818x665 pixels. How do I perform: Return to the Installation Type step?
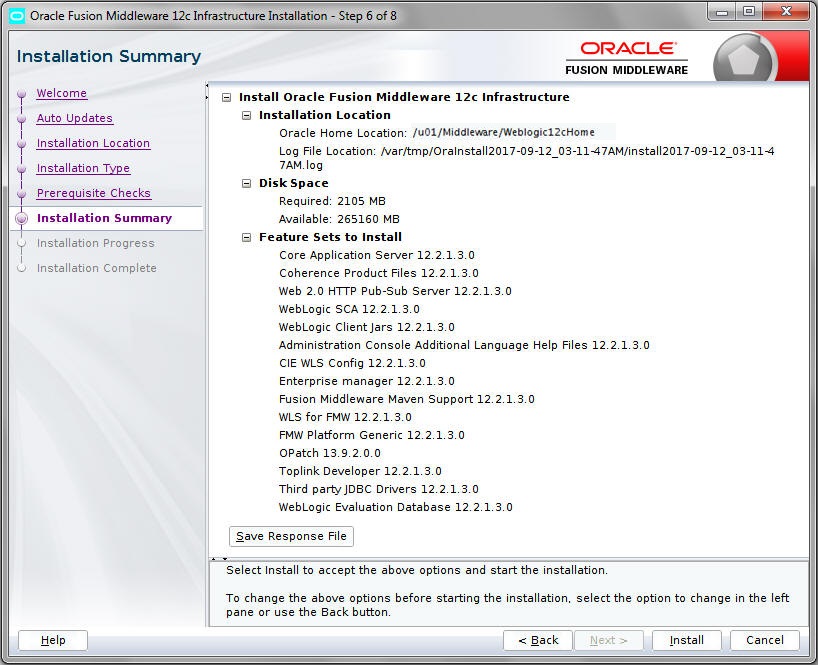tap(83, 168)
